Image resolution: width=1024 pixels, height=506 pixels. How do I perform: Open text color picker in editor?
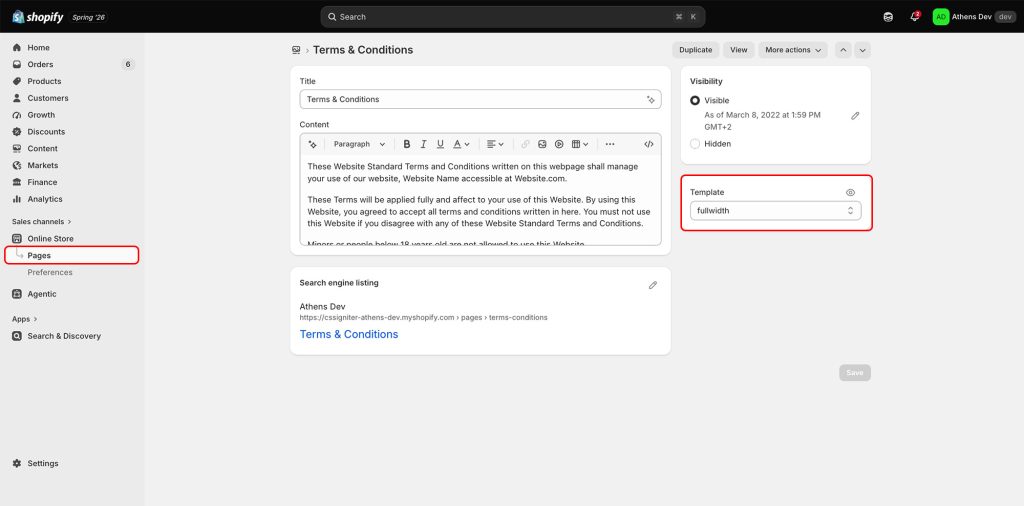click(x=461, y=144)
